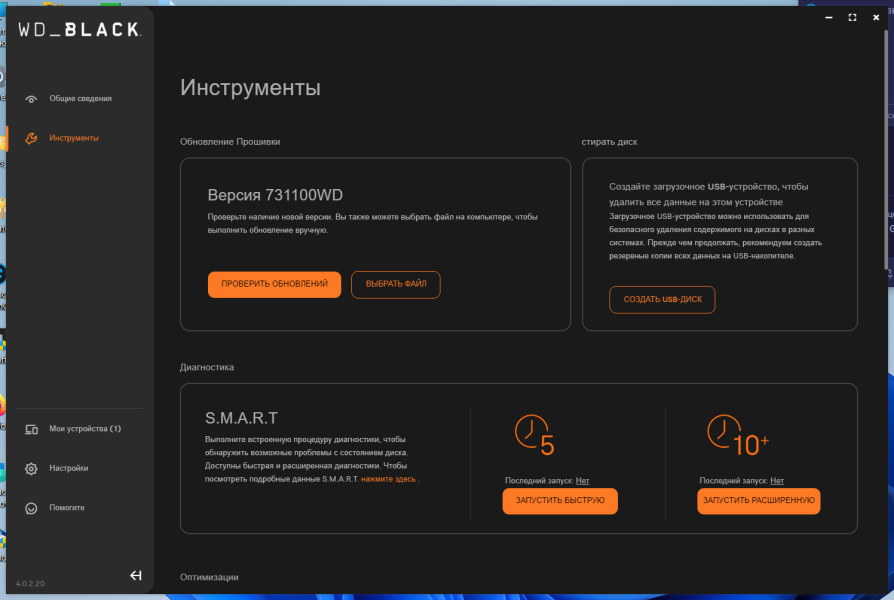
Task: Click the devices icon beside Мои устройства
Action: [x=31, y=429]
